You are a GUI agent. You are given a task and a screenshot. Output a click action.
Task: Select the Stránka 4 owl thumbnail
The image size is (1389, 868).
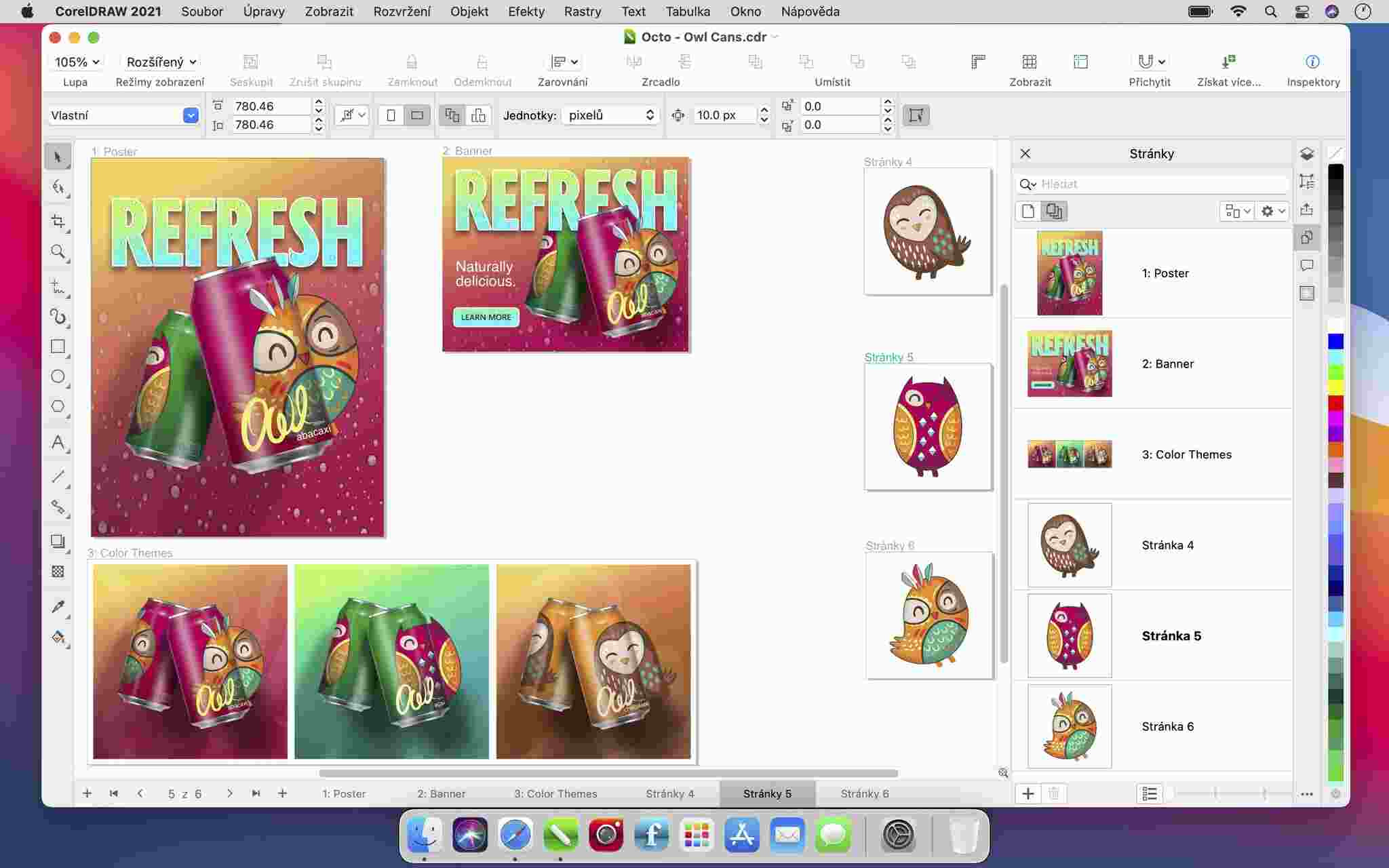tap(1070, 545)
